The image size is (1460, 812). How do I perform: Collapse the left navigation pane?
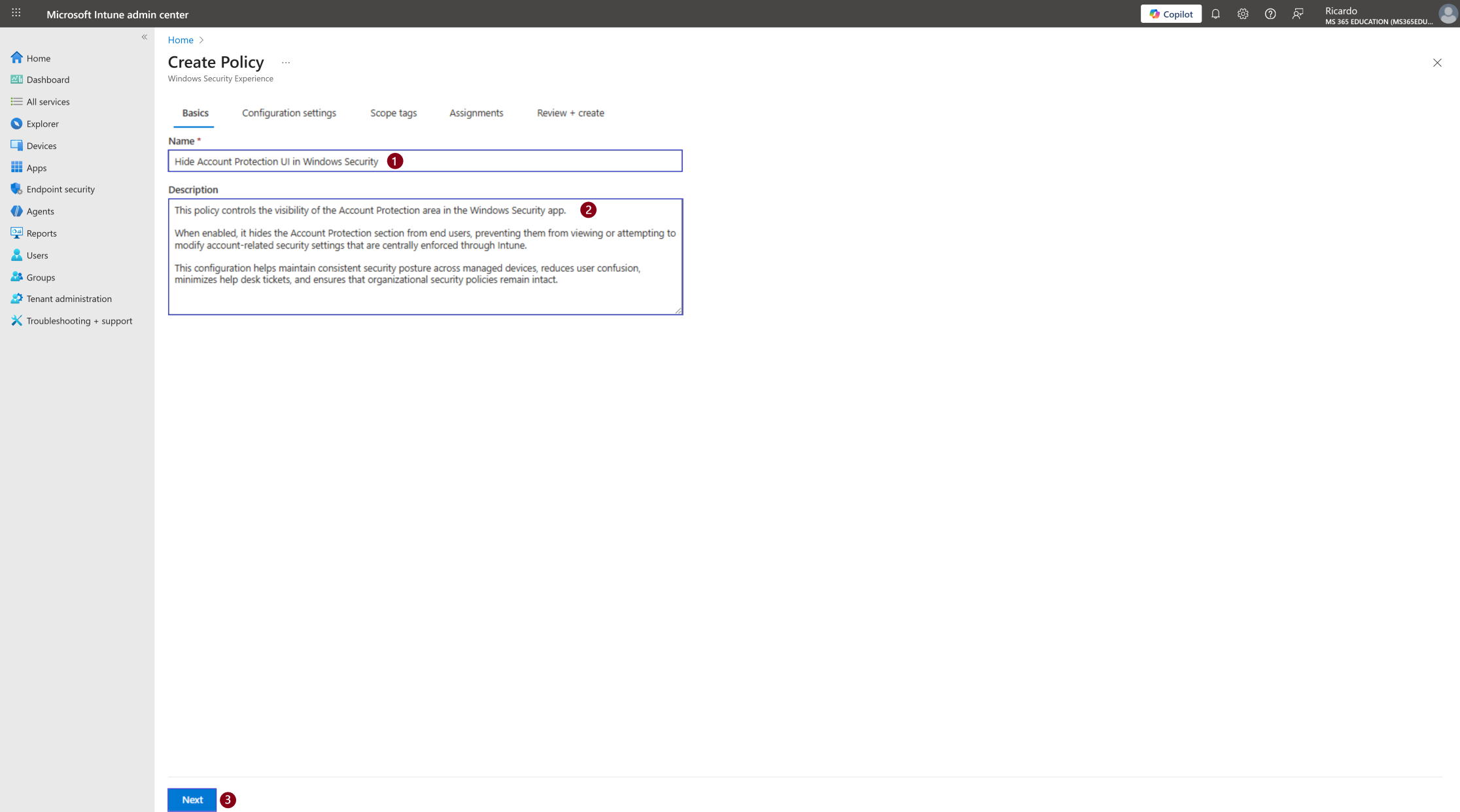pos(144,37)
